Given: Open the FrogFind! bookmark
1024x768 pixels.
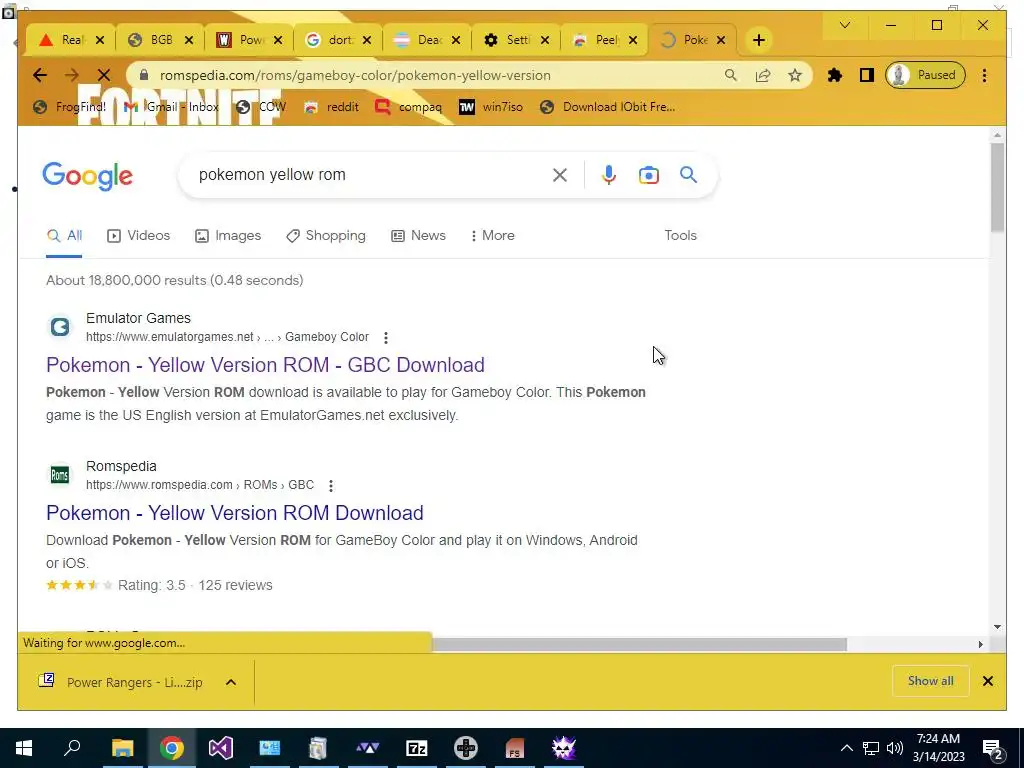Looking at the screenshot, I should pyautogui.click(x=69, y=107).
